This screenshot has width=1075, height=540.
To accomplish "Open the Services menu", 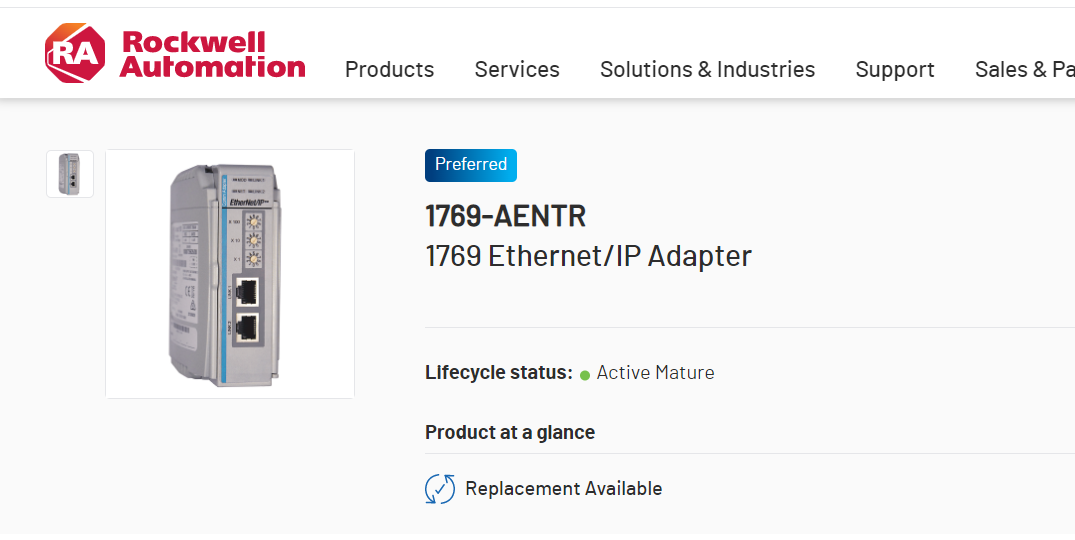I will pos(517,69).
